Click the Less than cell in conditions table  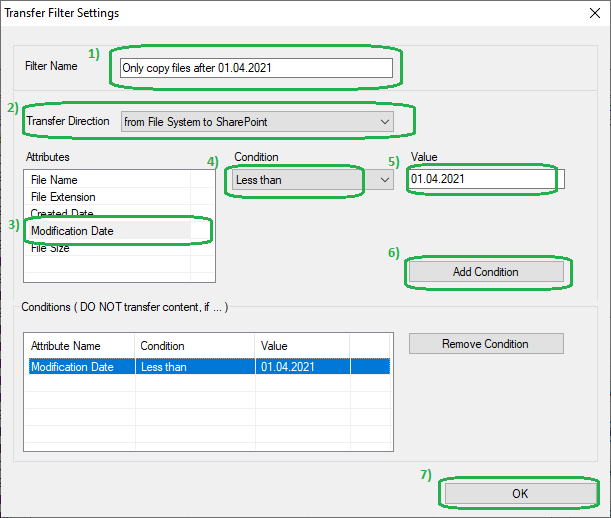pos(195,367)
